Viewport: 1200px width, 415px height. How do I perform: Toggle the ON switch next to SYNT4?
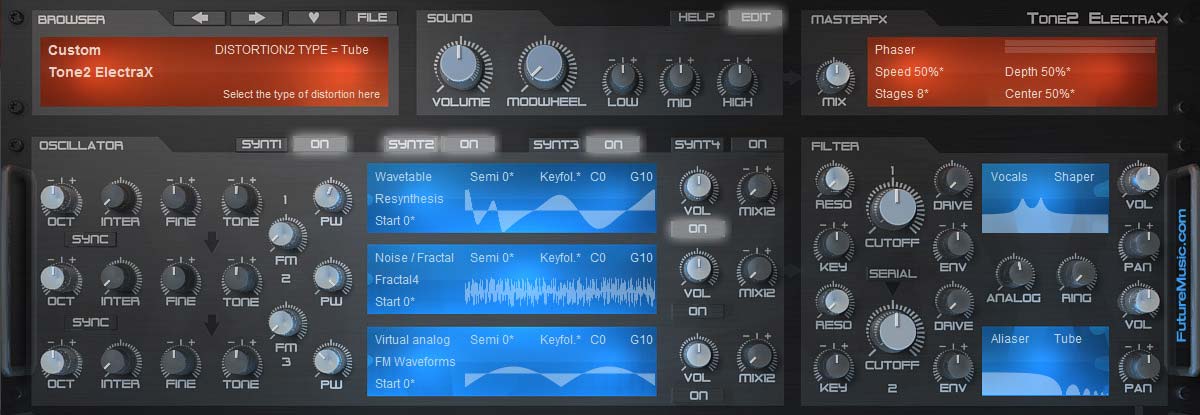pyautogui.click(x=757, y=145)
